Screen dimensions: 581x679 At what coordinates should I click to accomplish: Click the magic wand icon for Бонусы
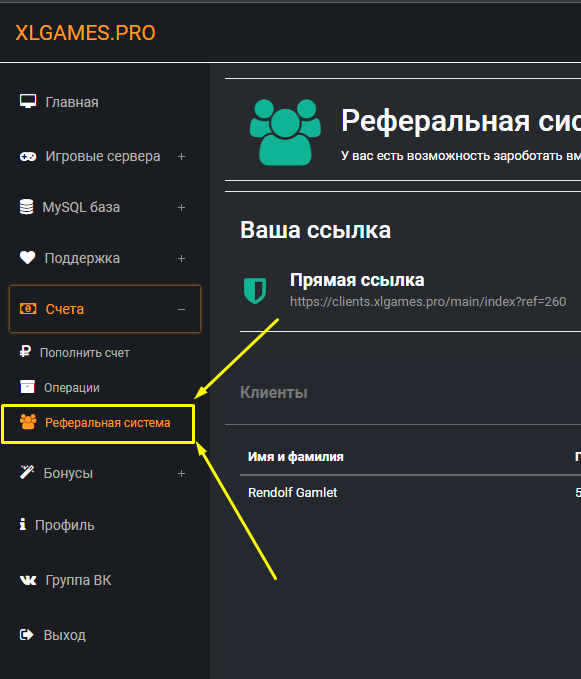click(27, 472)
